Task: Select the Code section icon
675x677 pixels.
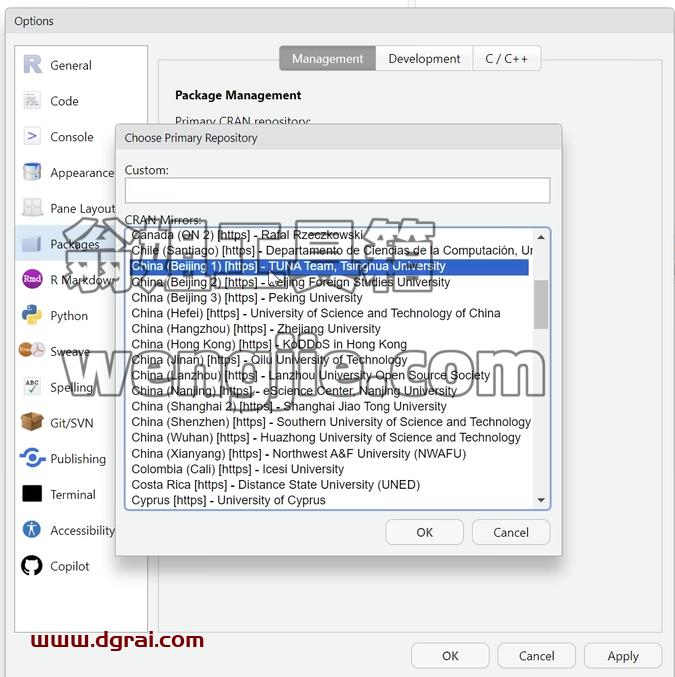Action: (32, 101)
